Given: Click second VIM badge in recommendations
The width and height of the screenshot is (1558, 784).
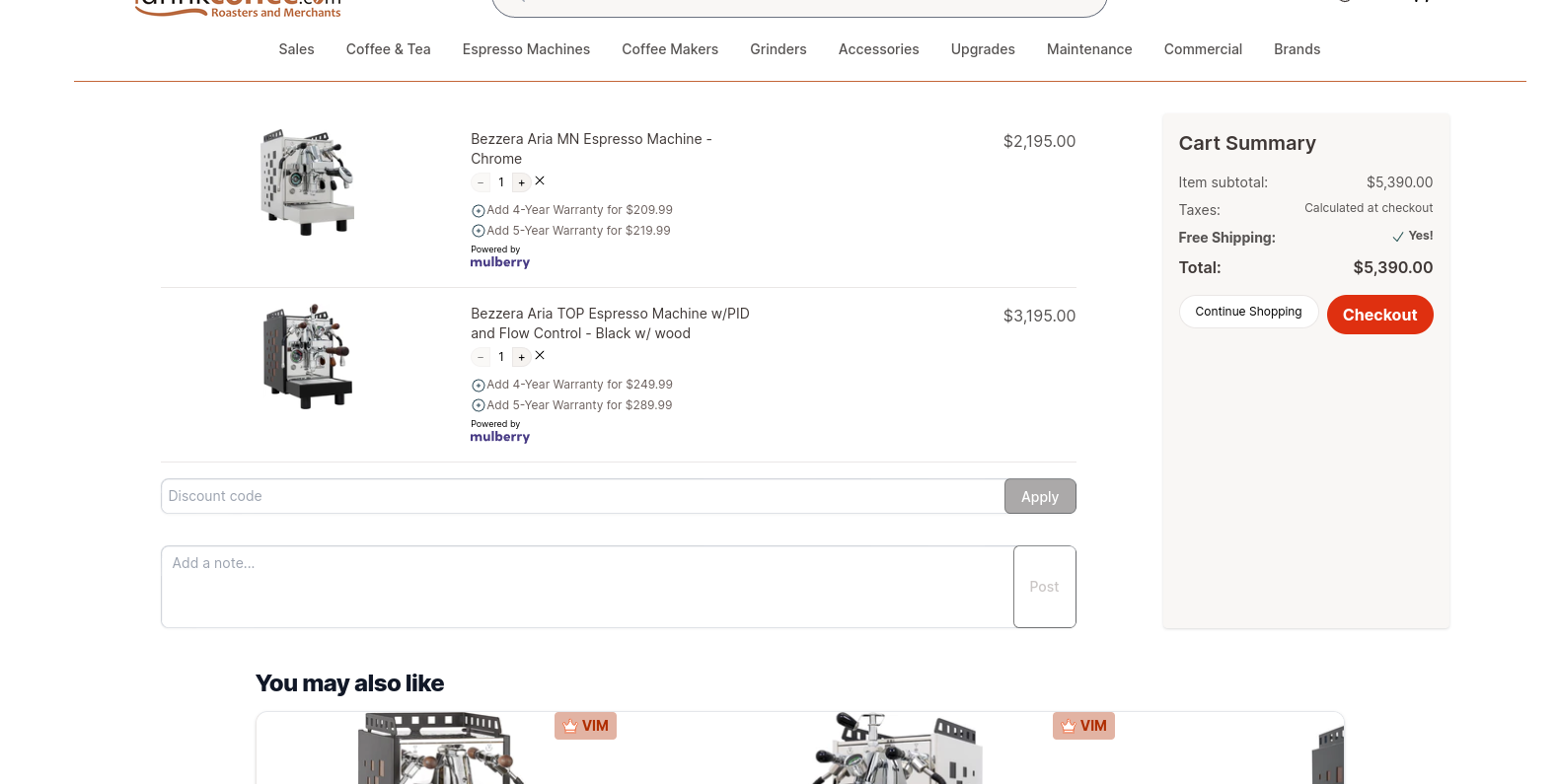Looking at the screenshot, I should coord(1083,726).
